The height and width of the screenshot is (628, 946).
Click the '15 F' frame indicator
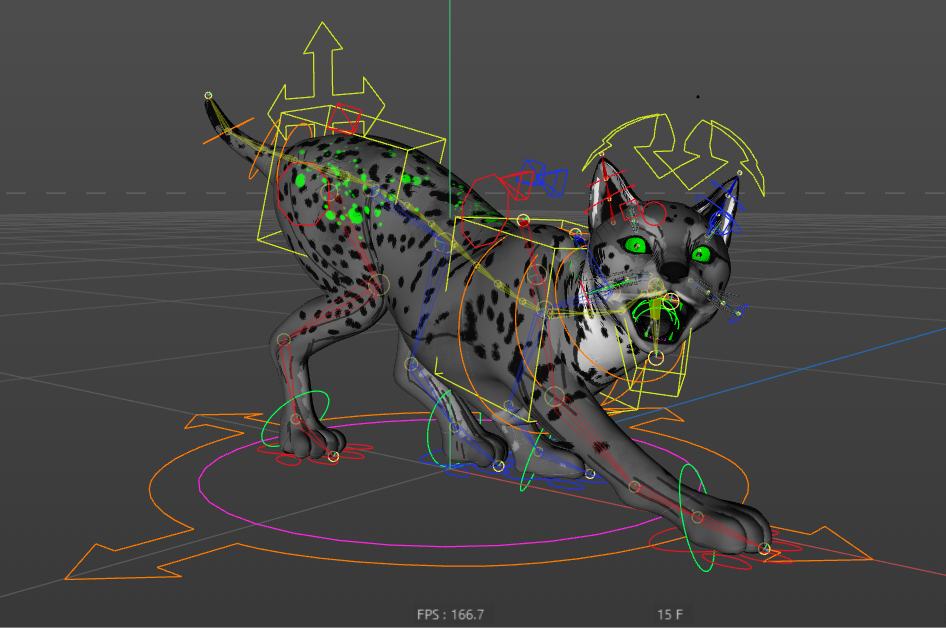pyautogui.click(x=670, y=615)
